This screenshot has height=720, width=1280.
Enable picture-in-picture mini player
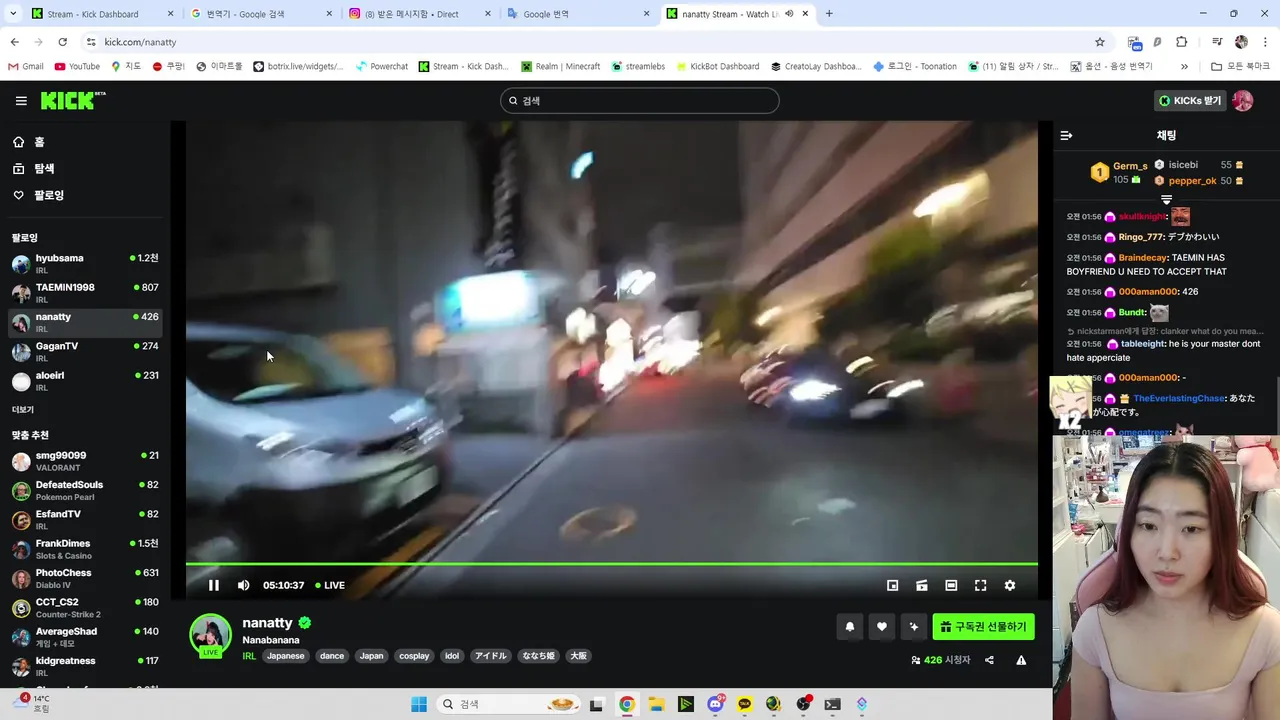point(893,585)
